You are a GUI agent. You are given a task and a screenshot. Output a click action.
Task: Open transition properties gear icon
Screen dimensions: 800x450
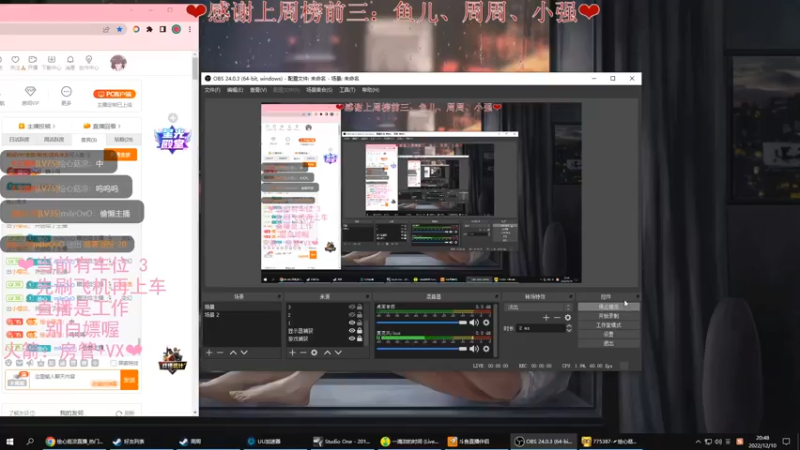[x=568, y=317]
